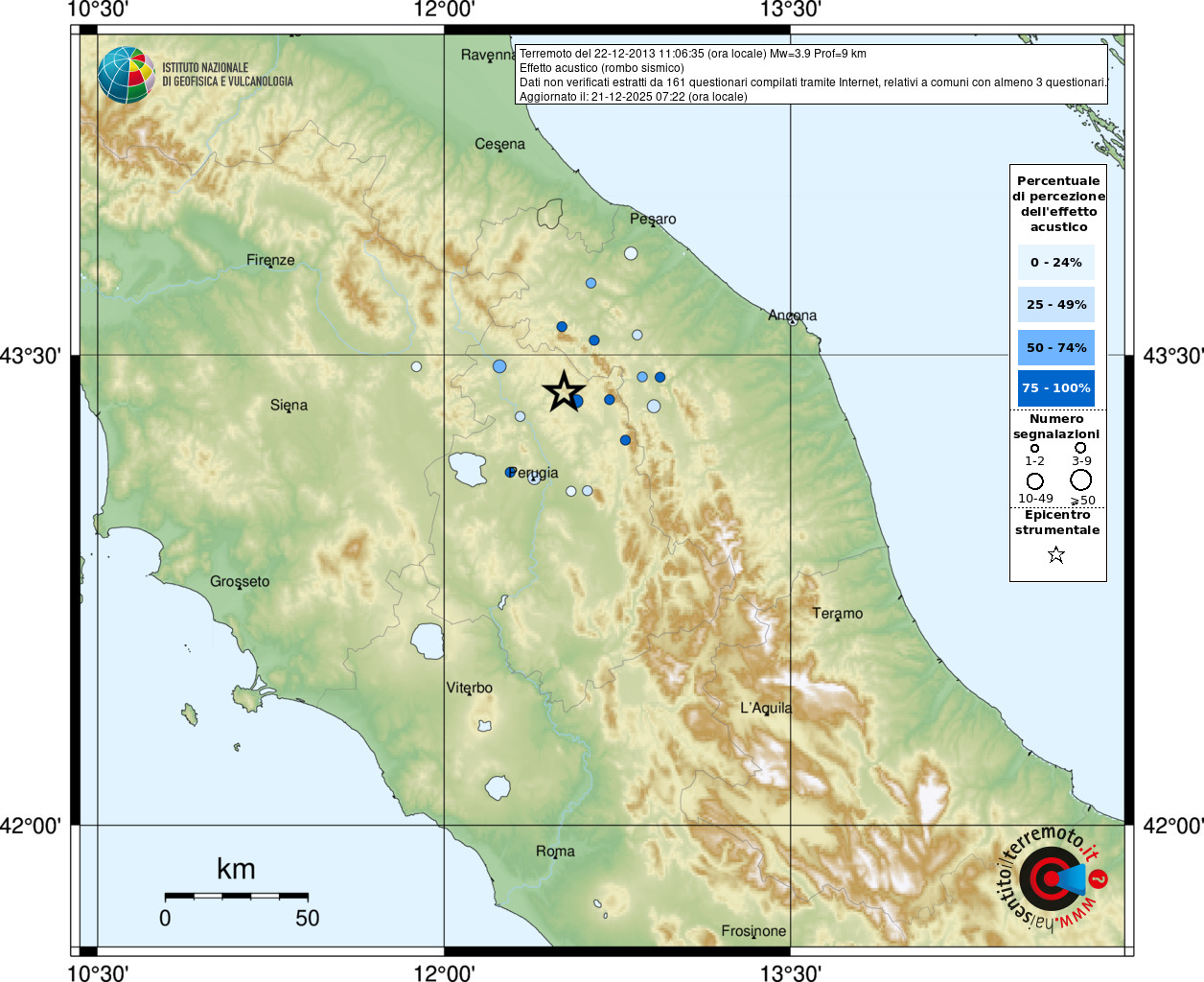Select the 1-2 reports circle in legend

coord(1034,448)
